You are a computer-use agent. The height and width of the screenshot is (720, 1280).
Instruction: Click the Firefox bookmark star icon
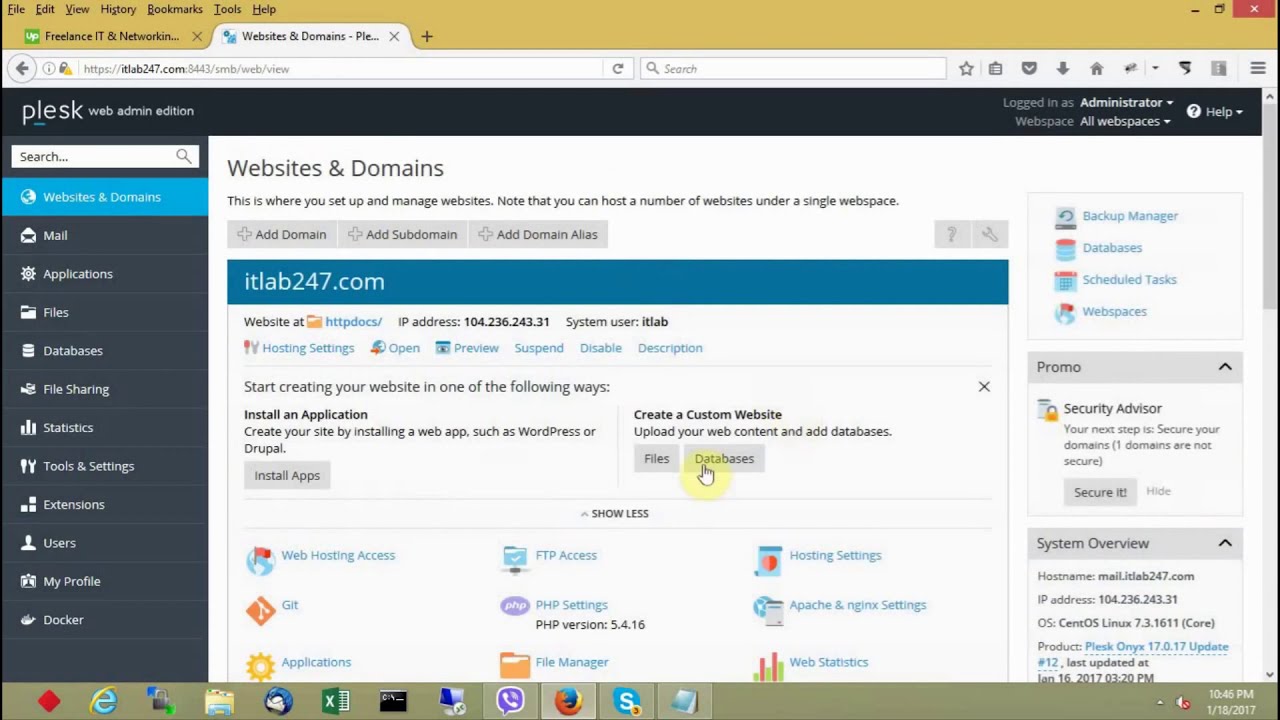tap(966, 69)
